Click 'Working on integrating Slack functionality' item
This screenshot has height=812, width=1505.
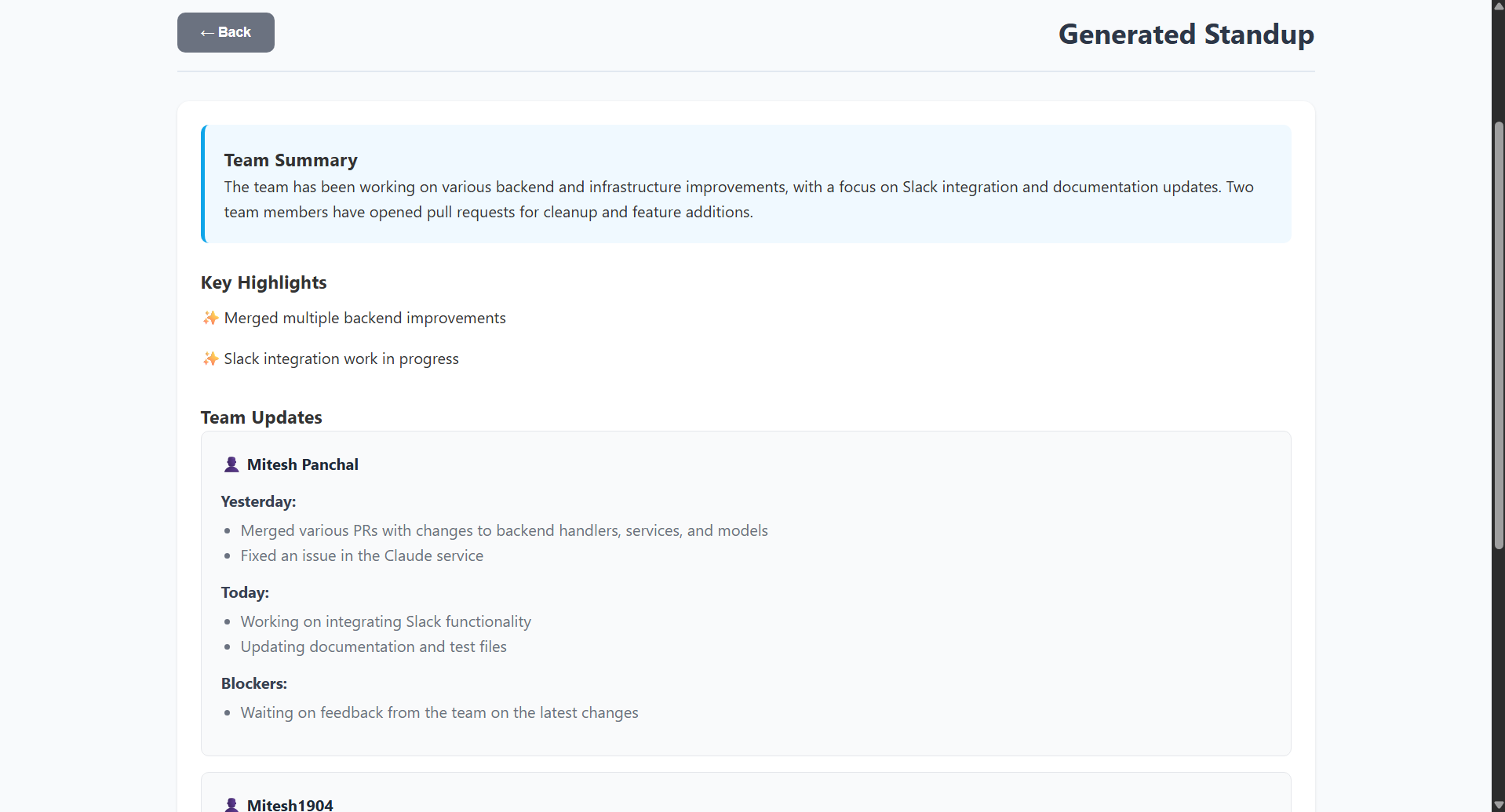pyautogui.click(x=386, y=621)
